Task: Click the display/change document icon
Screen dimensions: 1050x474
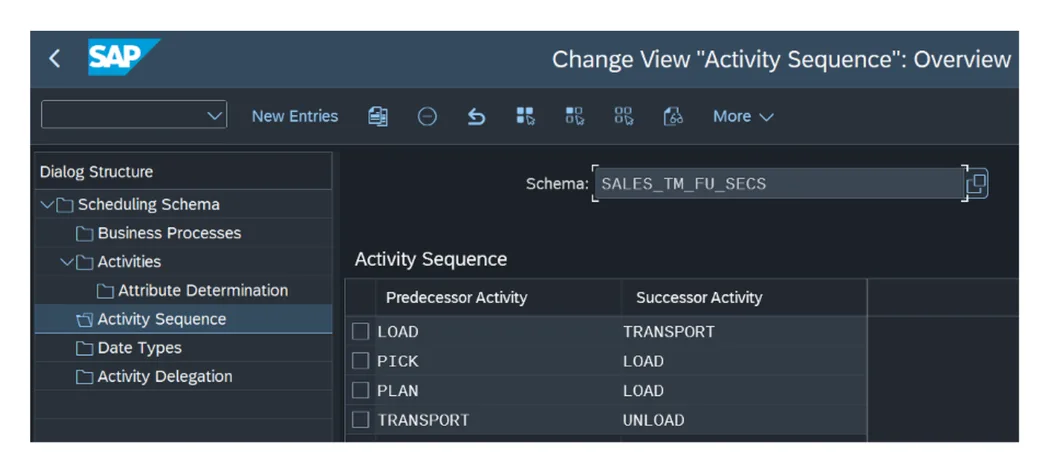Action: (x=673, y=116)
